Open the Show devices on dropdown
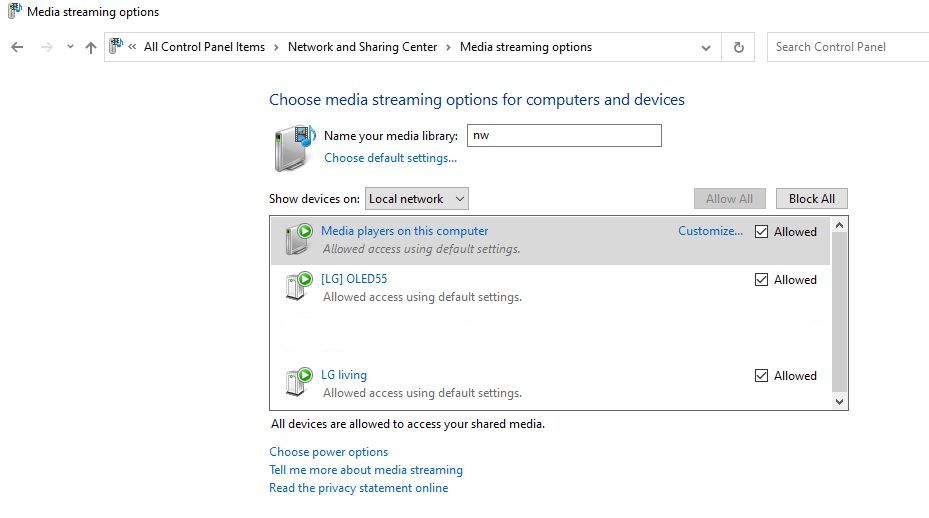929x518 pixels. (x=417, y=199)
